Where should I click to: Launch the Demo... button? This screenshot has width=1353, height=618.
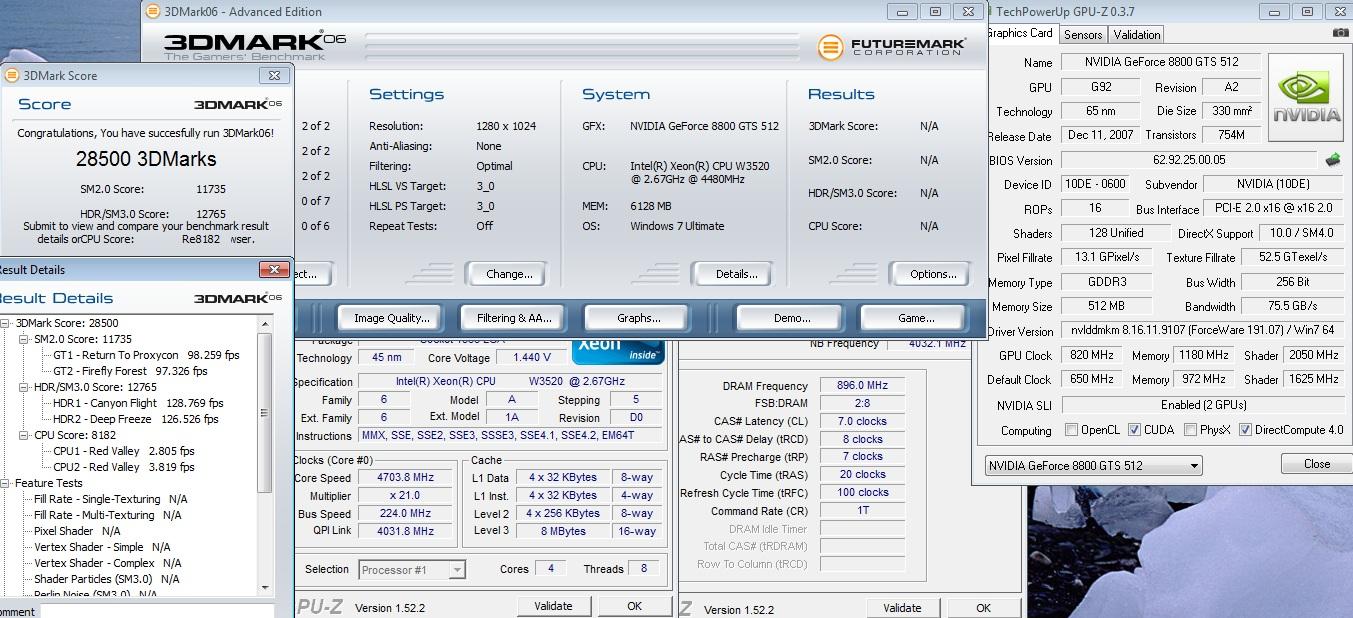(791, 318)
